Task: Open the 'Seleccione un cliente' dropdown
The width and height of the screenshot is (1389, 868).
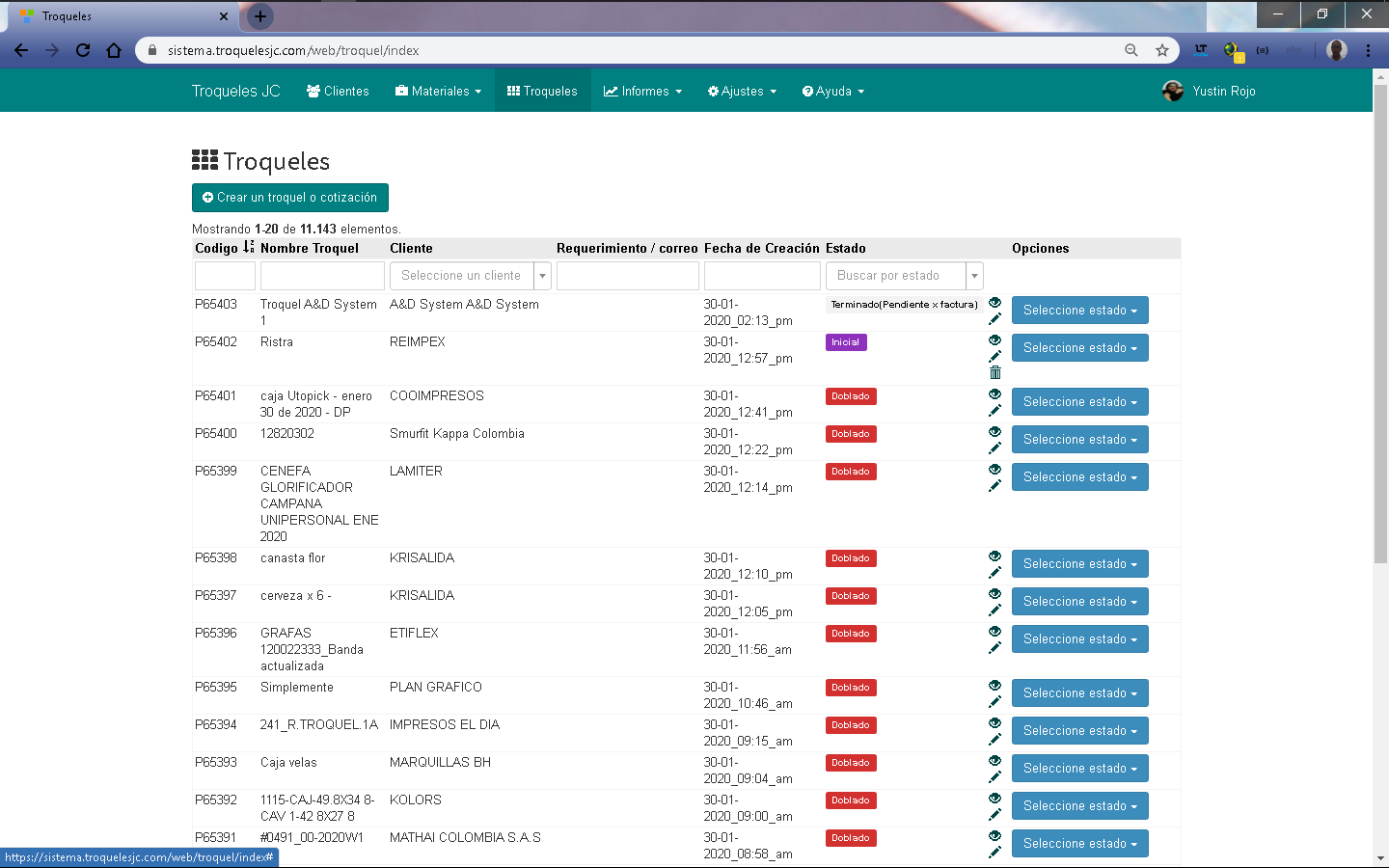Action: point(470,276)
